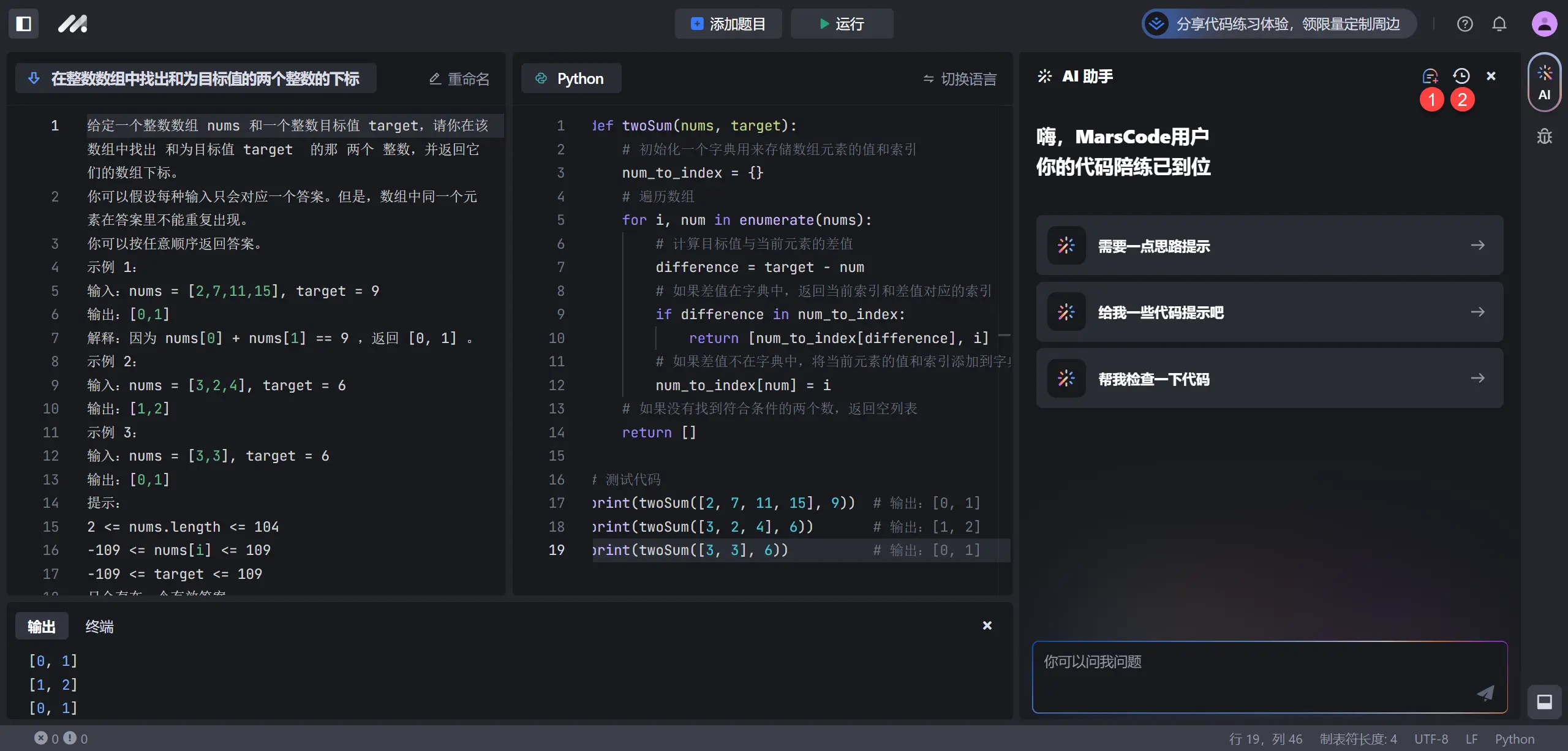Click code line 17 print twoSum call
Screen dimensions: 1568x751
coord(723,503)
